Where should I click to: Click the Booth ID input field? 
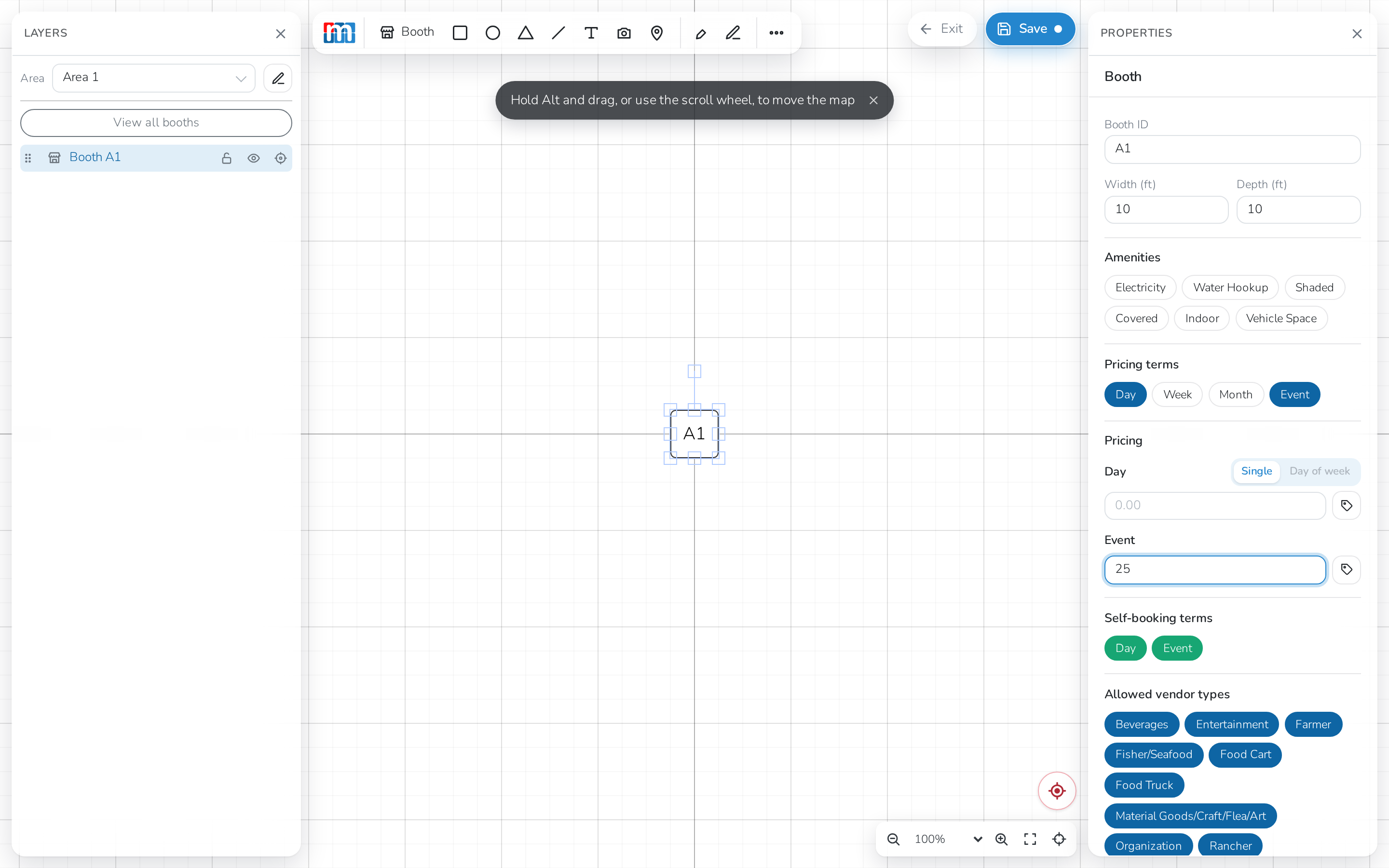(1232, 149)
